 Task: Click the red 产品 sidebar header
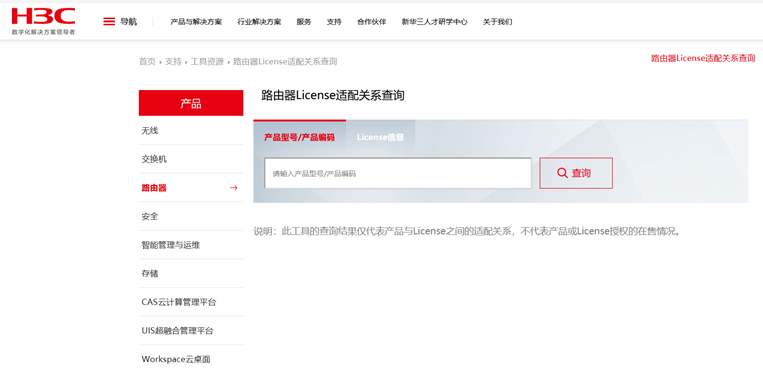point(191,103)
